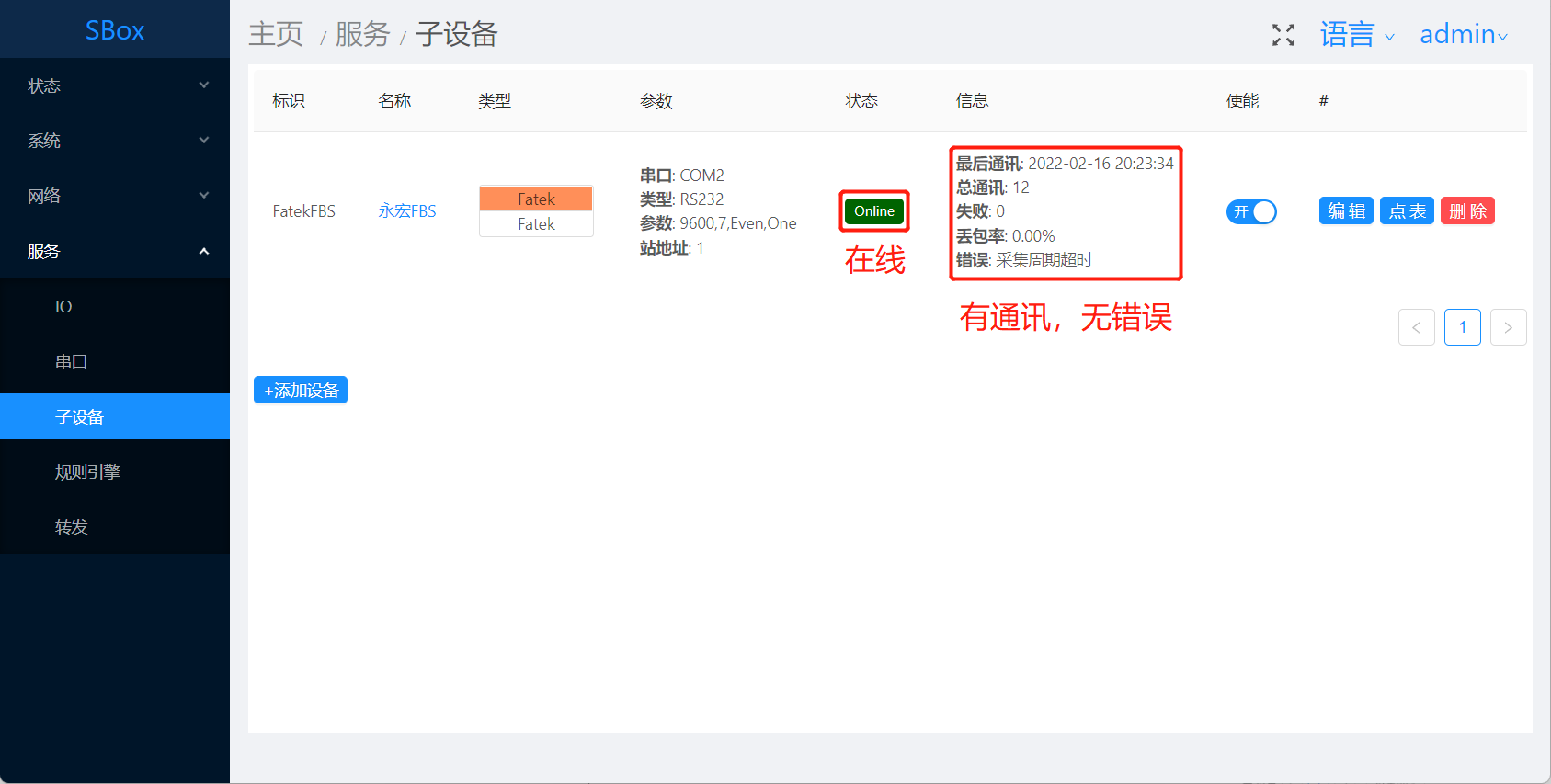
Task: Expand the 系统 sidebar menu
Action: (115, 141)
